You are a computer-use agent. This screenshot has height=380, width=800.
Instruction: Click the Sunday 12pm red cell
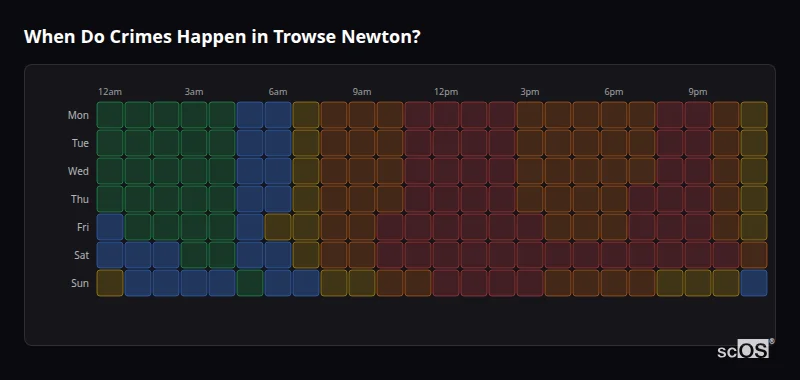coord(446,283)
